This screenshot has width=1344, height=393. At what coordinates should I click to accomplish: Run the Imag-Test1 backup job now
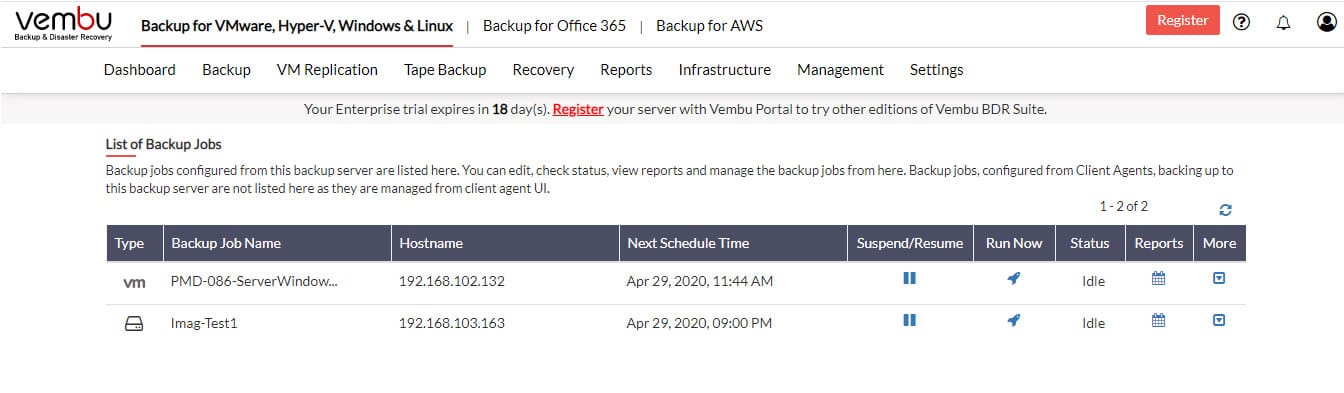pyautogui.click(x=1014, y=321)
